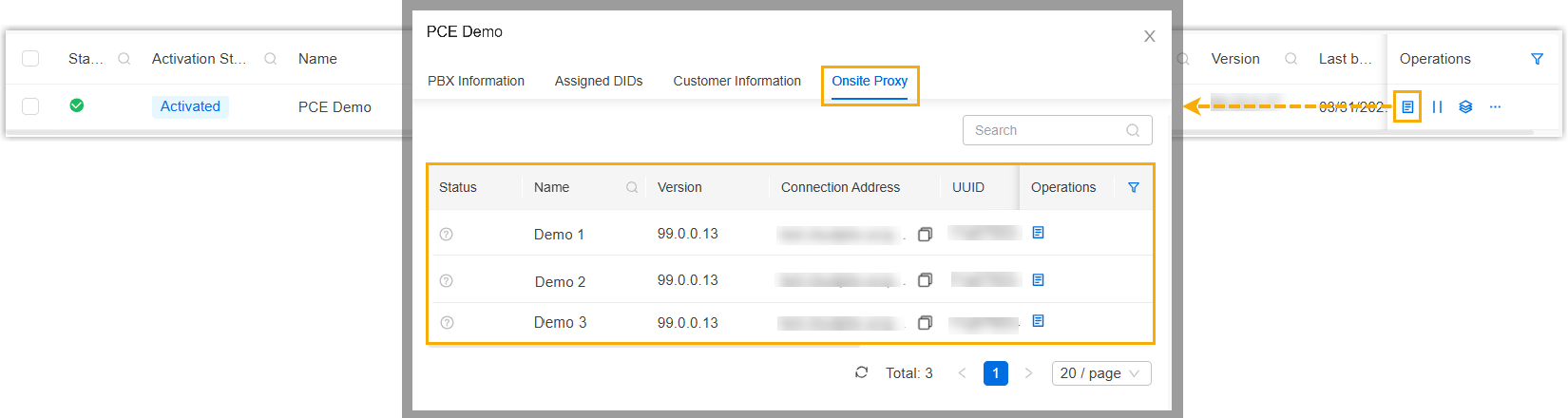Click pause icon in PCE Demo operations
Screen dimensions: 1568x418
coord(1437,107)
